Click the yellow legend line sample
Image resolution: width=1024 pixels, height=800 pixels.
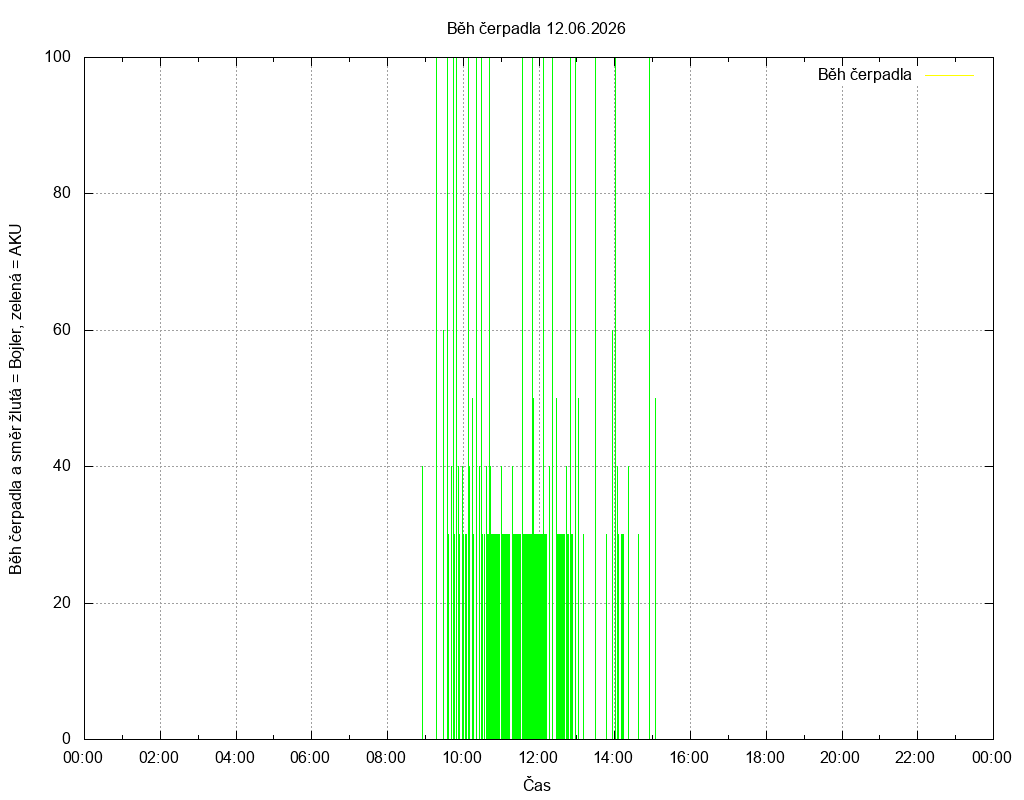(x=950, y=76)
